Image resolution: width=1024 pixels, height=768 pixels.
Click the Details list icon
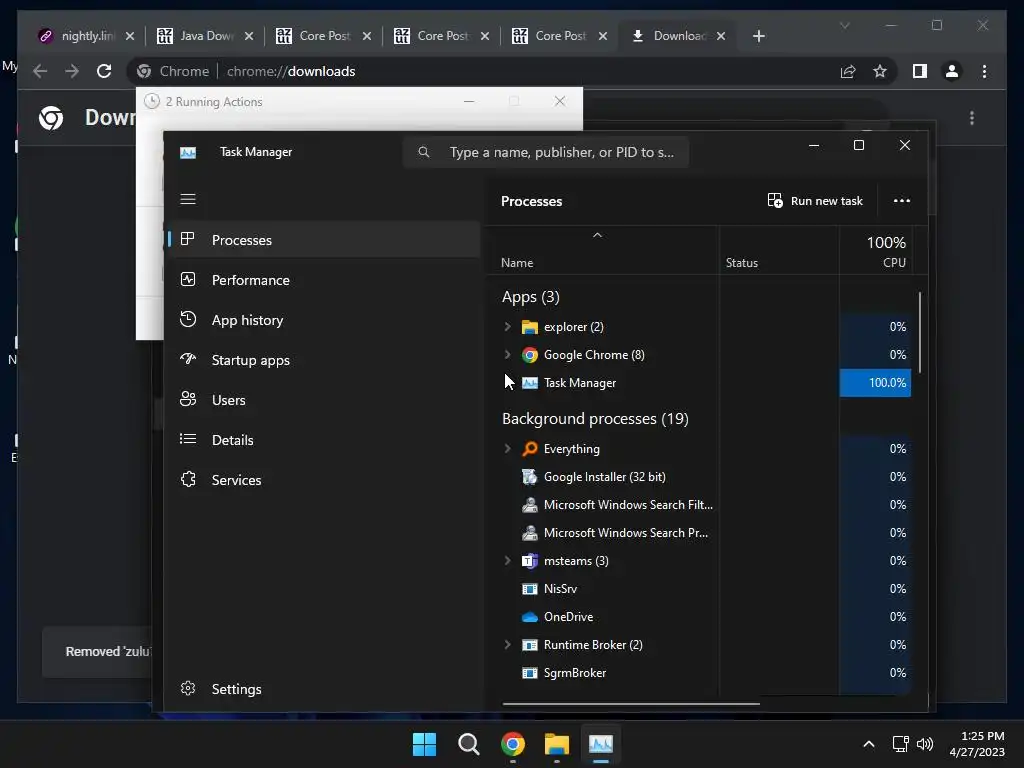coord(188,439)
